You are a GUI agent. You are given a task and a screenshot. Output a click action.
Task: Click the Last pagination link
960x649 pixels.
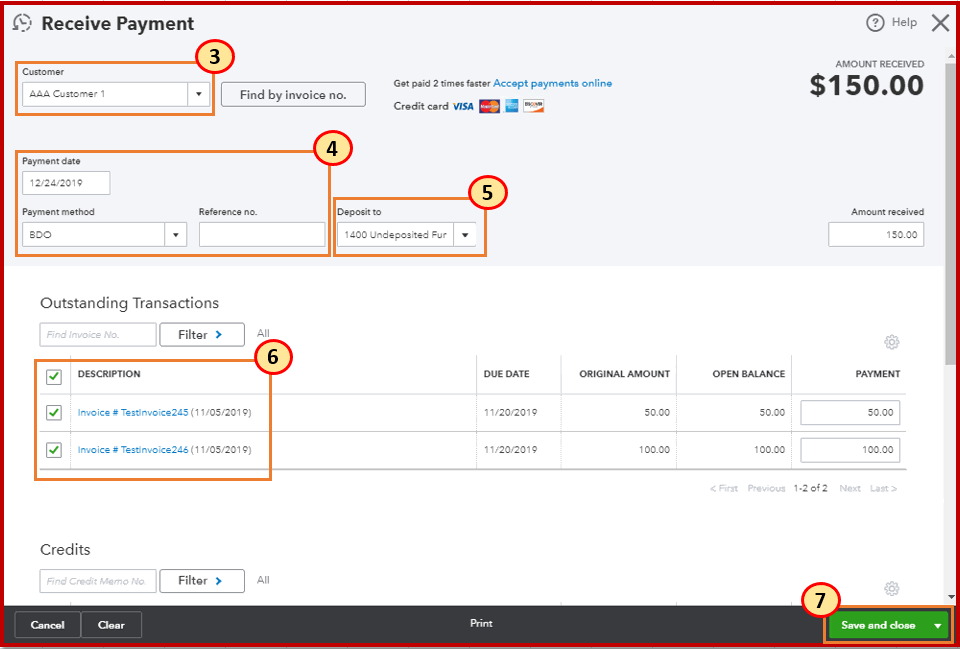click(x=883, y=489)
